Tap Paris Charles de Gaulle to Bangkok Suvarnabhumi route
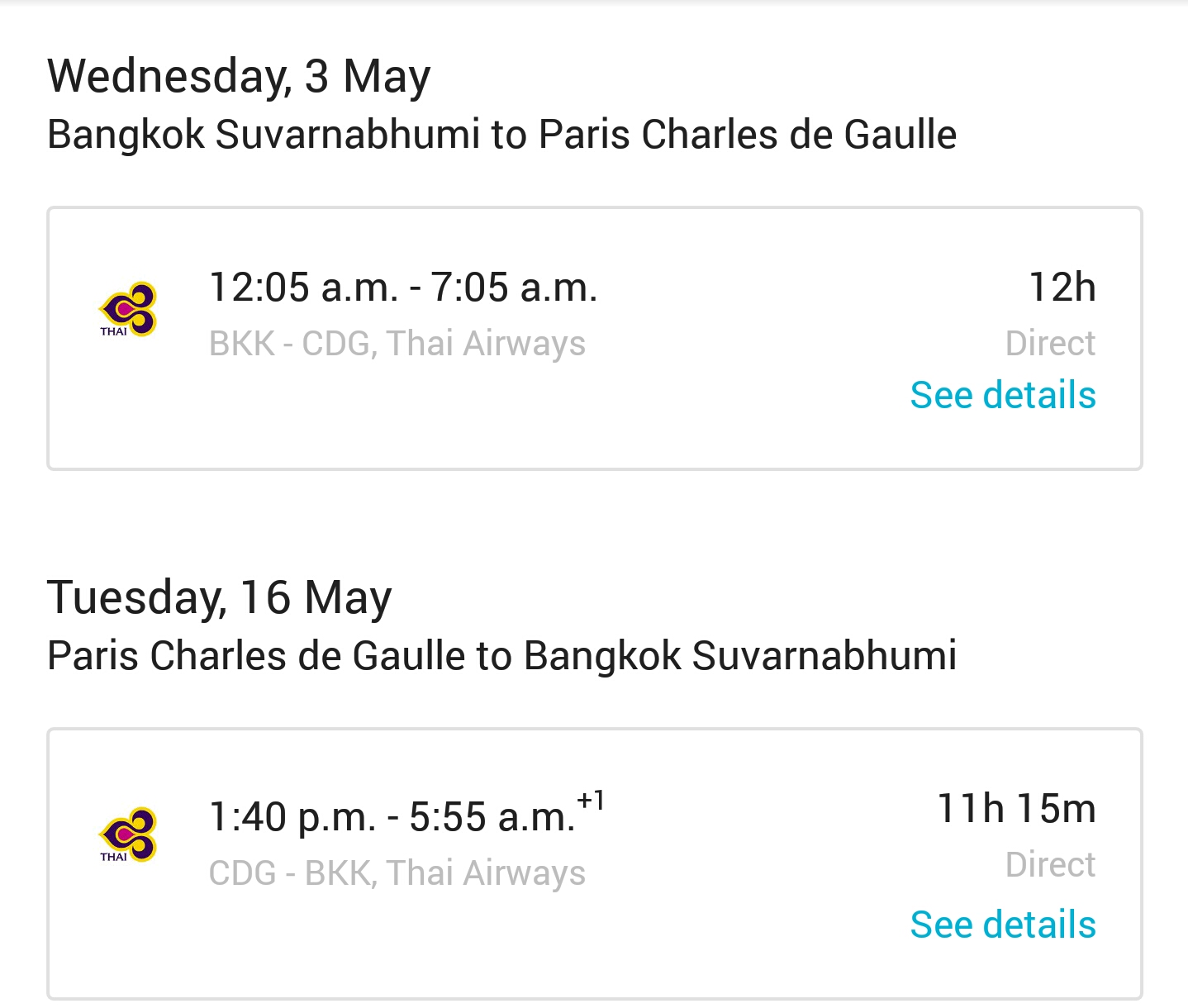The height and width of the screenshot is (1008, 1188). pos(501,656)
